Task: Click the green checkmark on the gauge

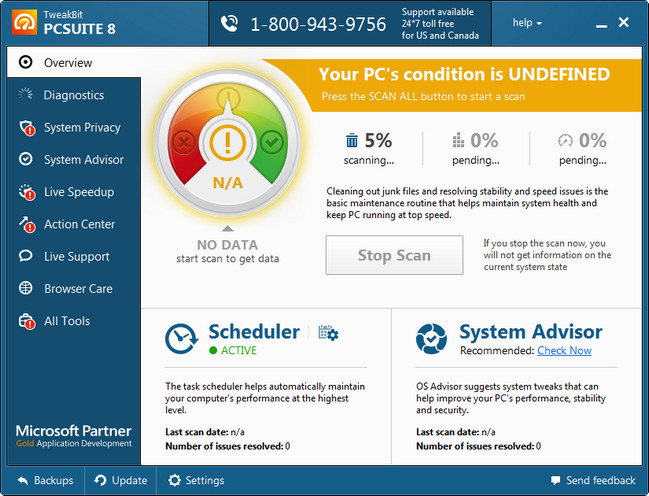Action: click(272, 142)
